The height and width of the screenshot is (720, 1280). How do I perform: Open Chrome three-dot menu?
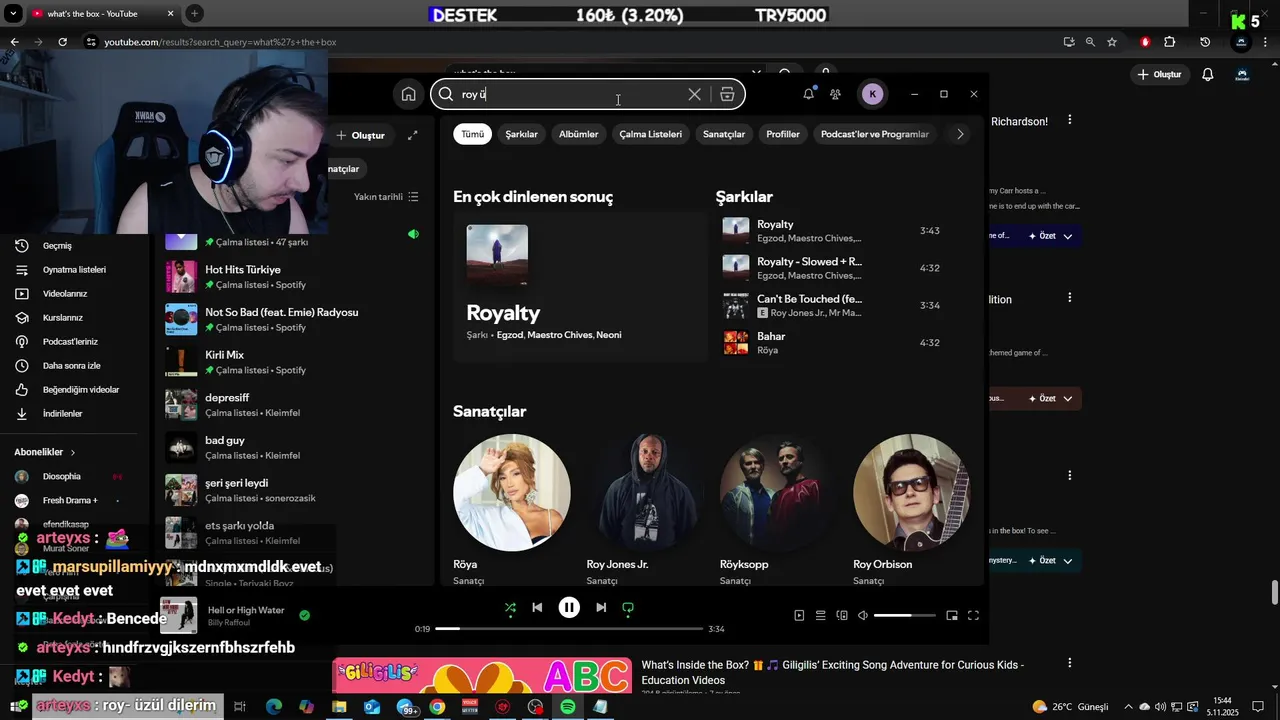1267,42
